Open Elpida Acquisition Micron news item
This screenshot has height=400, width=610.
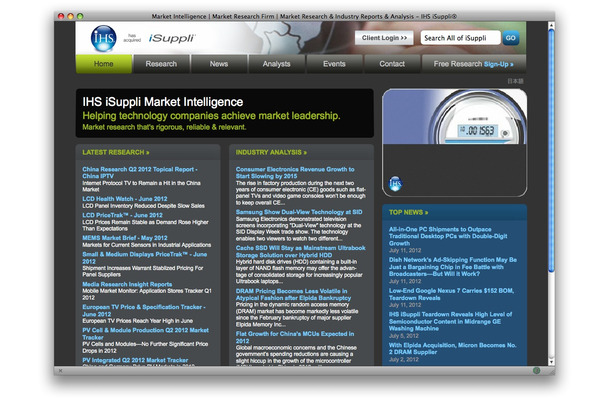(x=452, y=349)
